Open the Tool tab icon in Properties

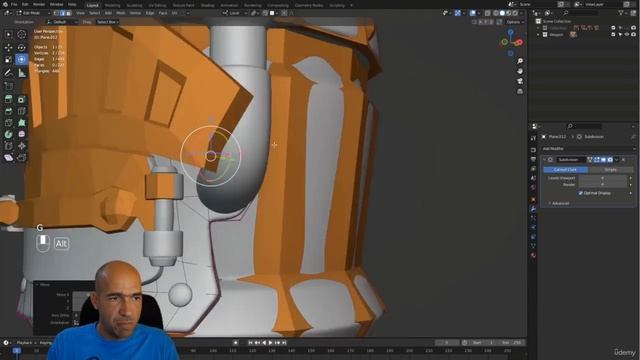click(533, 138)
